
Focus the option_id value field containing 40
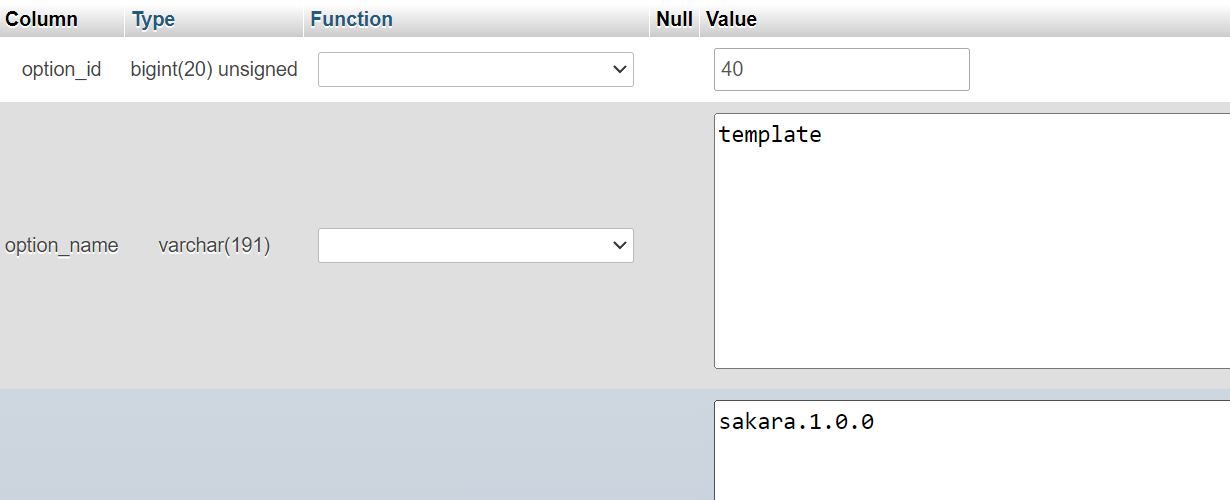(841, 70)
